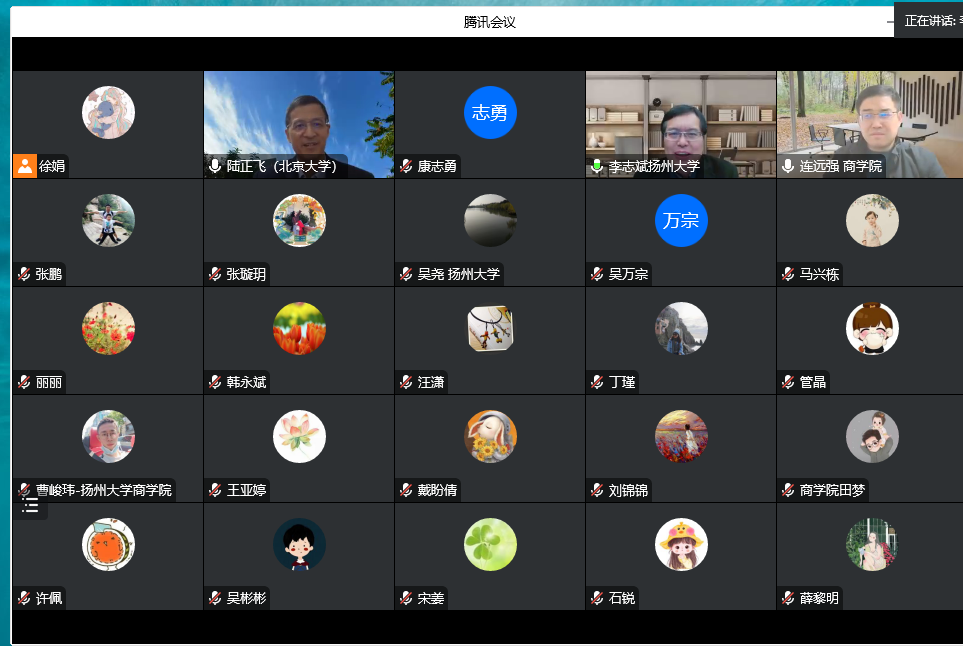Click muted microphone icon for 薛黎明
Viewport: 963px width, 646px height.
pyautogui.click(x=788, y=598)
